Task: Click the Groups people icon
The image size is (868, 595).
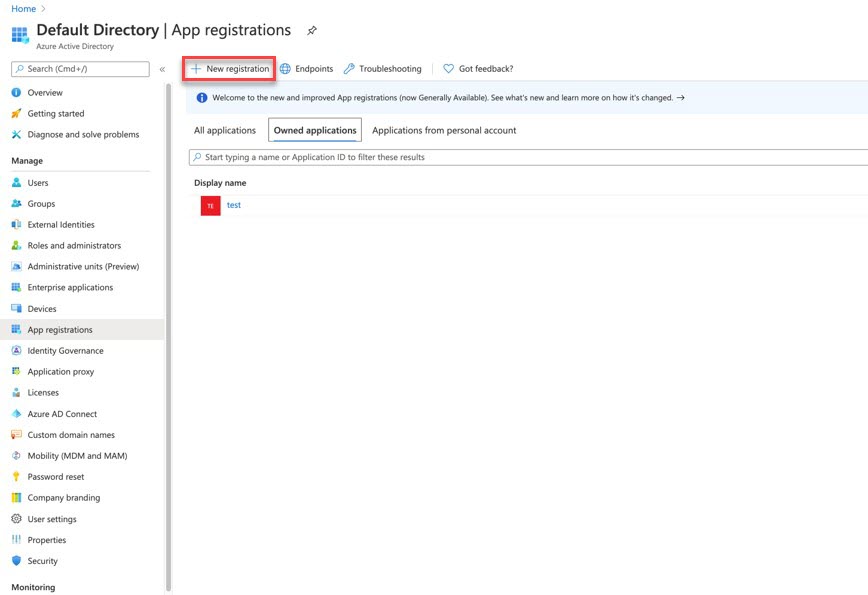Action: pyautogui.click(x=17, y=204)
